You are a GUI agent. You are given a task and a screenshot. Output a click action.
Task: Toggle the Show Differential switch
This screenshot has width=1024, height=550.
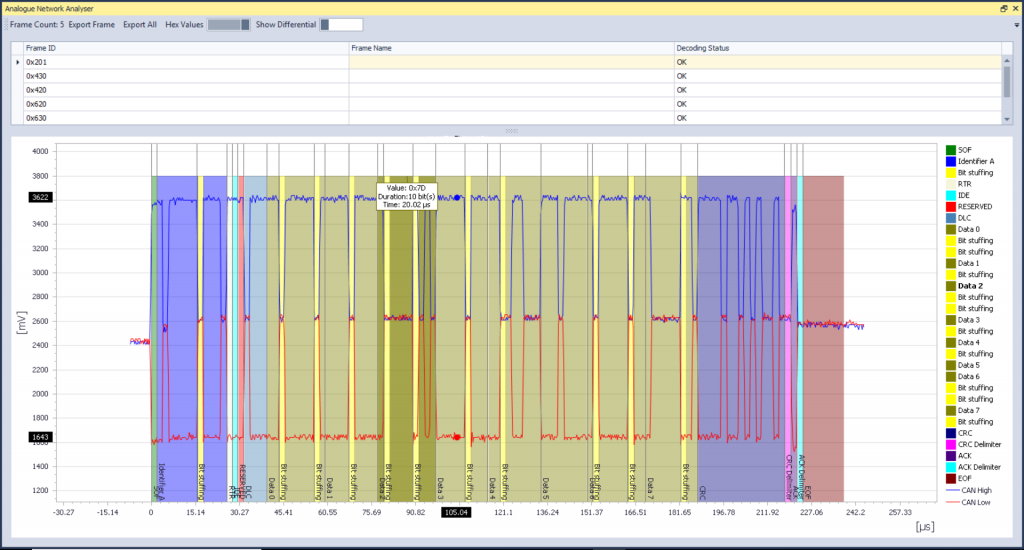click(x=341, y=24)
